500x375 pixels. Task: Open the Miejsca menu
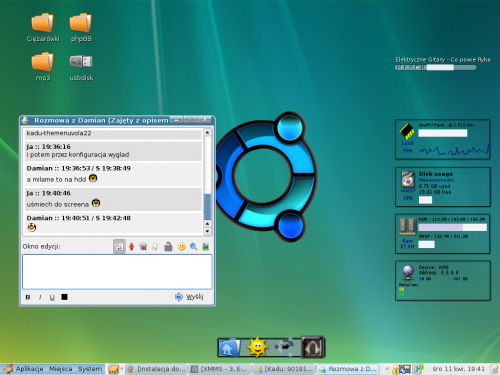point(61,369)
